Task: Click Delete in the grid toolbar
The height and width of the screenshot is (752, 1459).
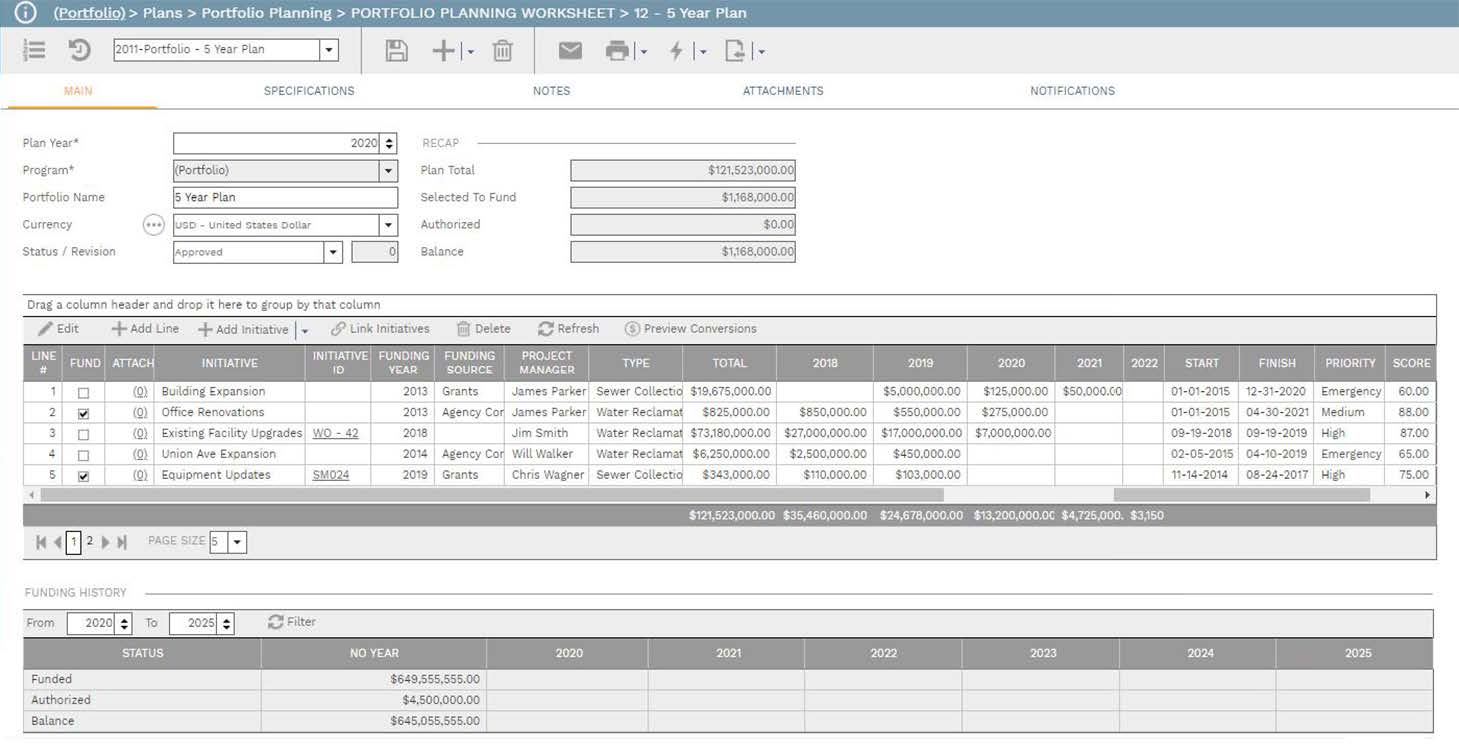Action: 484,329
